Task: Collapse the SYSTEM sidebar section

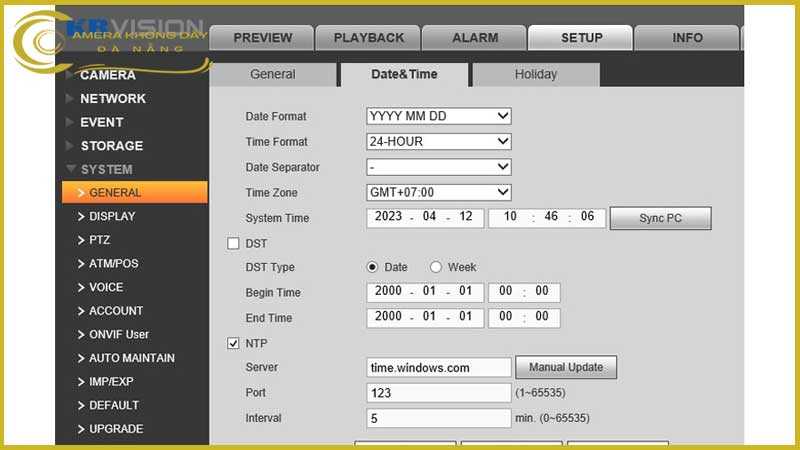Action: coord(106,169)
